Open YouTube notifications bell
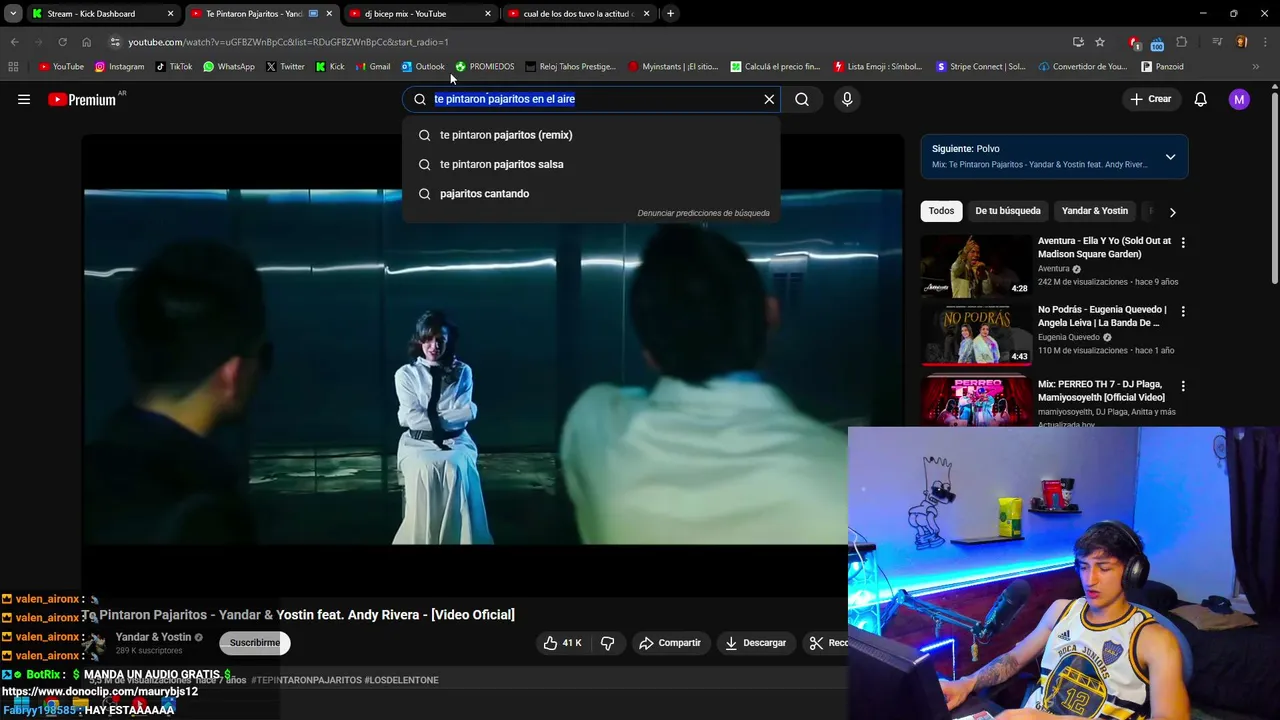 click(1201, 99)
